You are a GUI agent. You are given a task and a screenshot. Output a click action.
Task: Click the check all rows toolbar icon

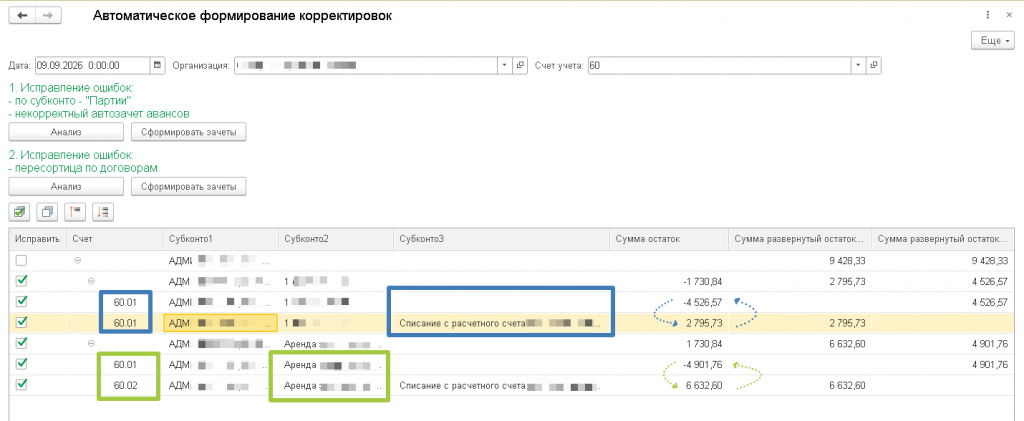coord(19,211)
